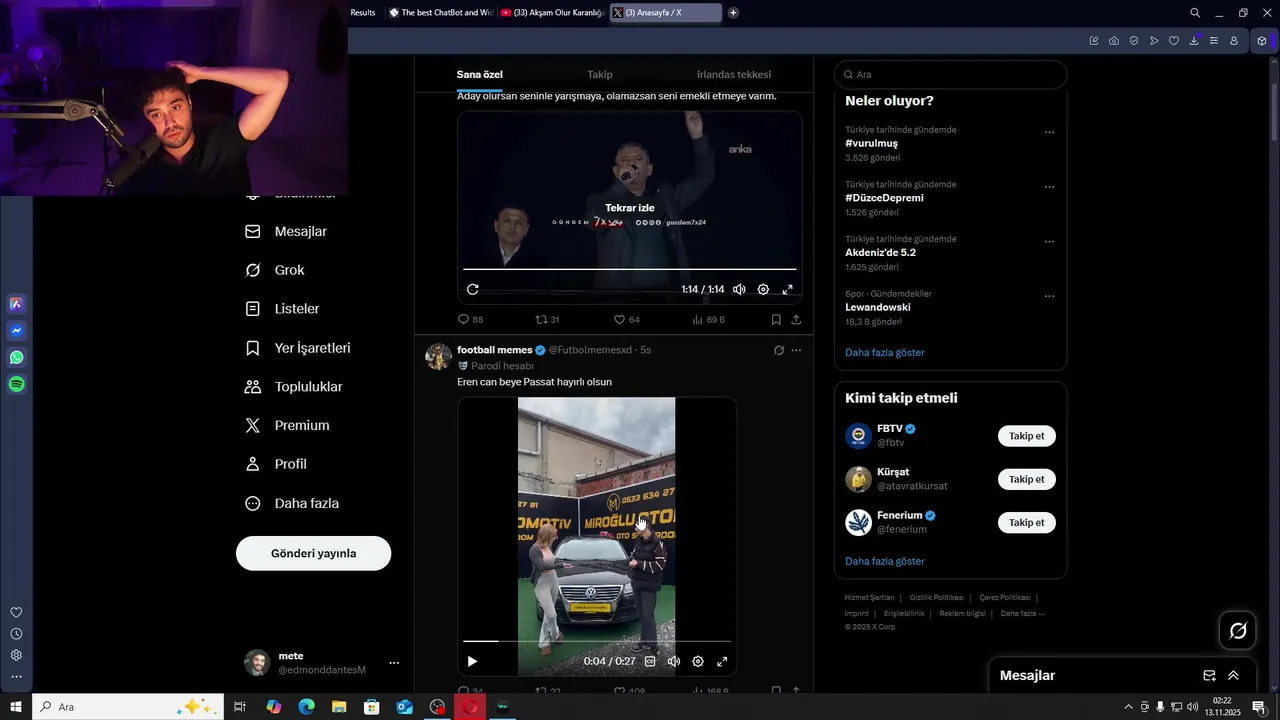Open Grok from the sidebar
The image size is (1280, 720).
click(275, 270)
